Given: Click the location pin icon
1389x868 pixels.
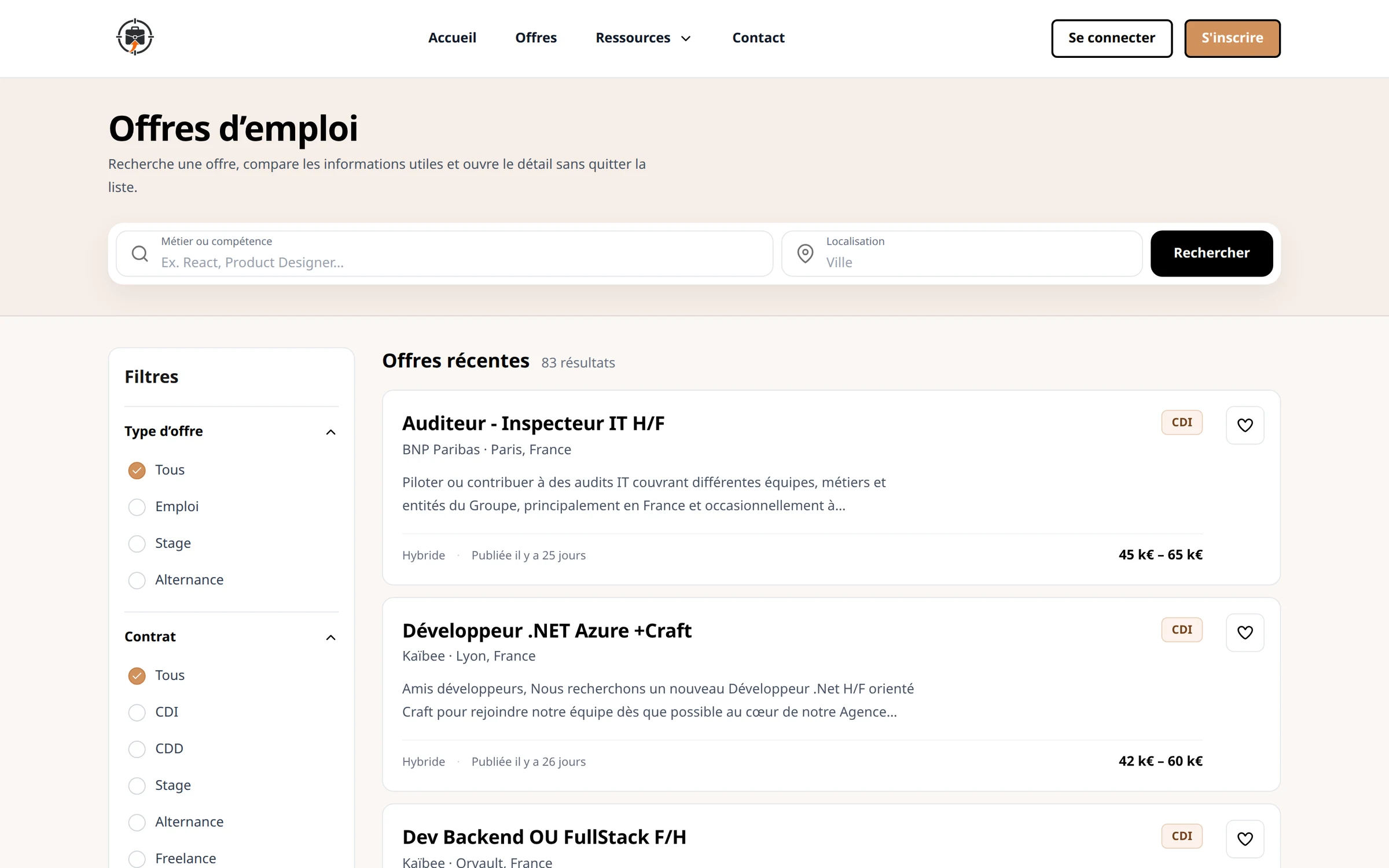Looking at the screenshot, I should point(805,253).
